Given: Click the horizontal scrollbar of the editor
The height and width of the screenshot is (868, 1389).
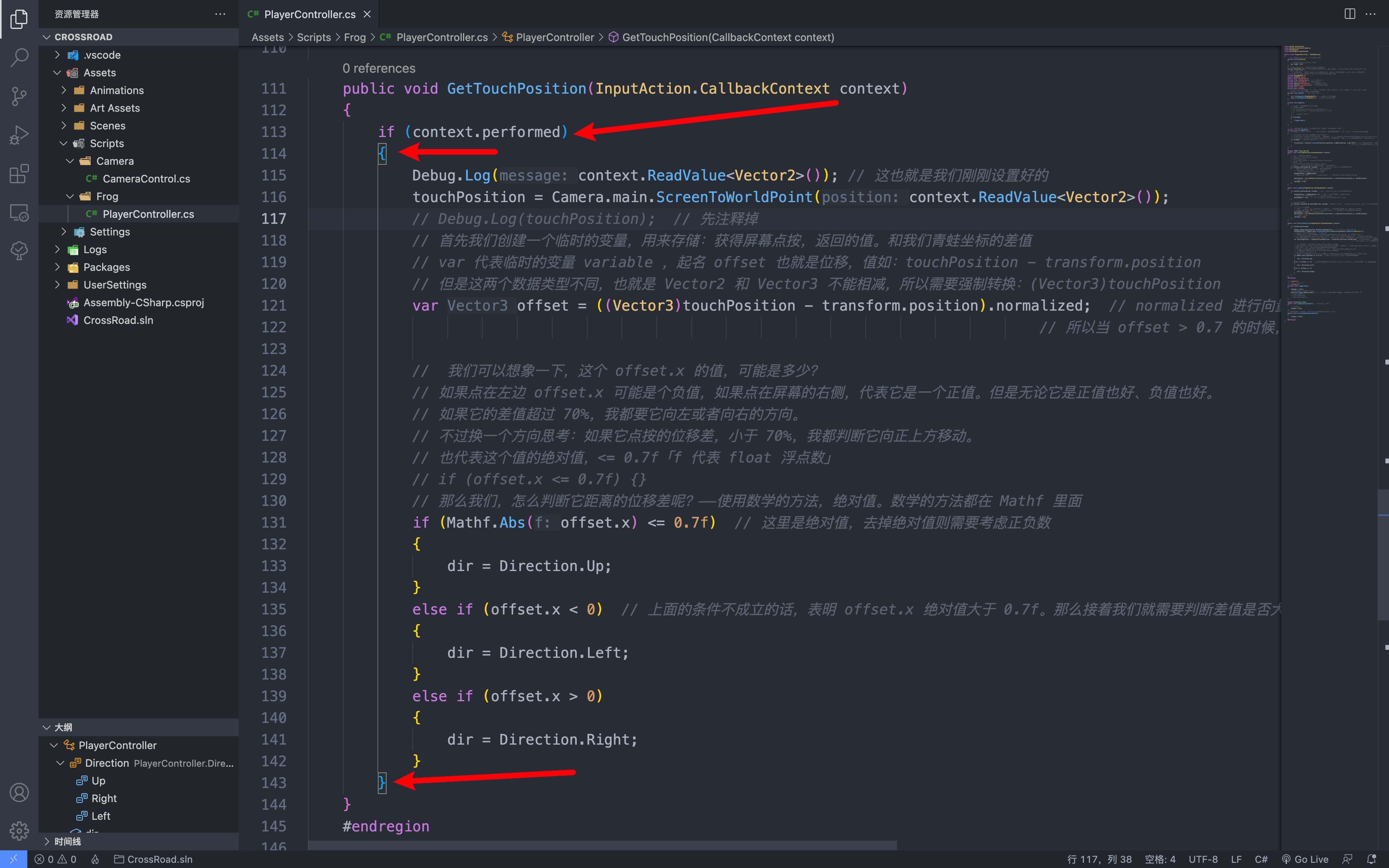Looking at the screenshot, I should [x=602, y=845].
